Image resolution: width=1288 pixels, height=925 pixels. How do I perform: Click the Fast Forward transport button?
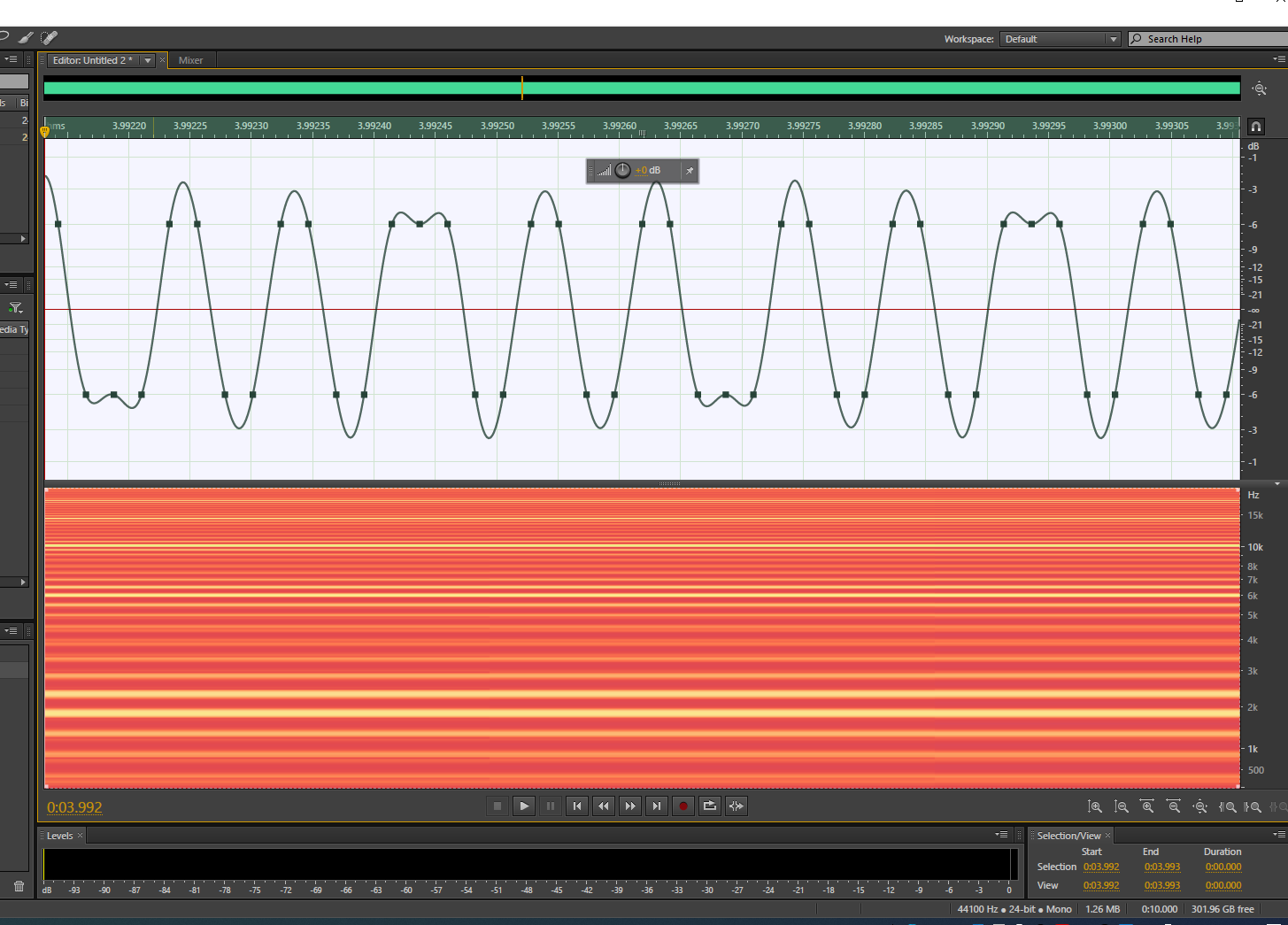pos(630,806)
